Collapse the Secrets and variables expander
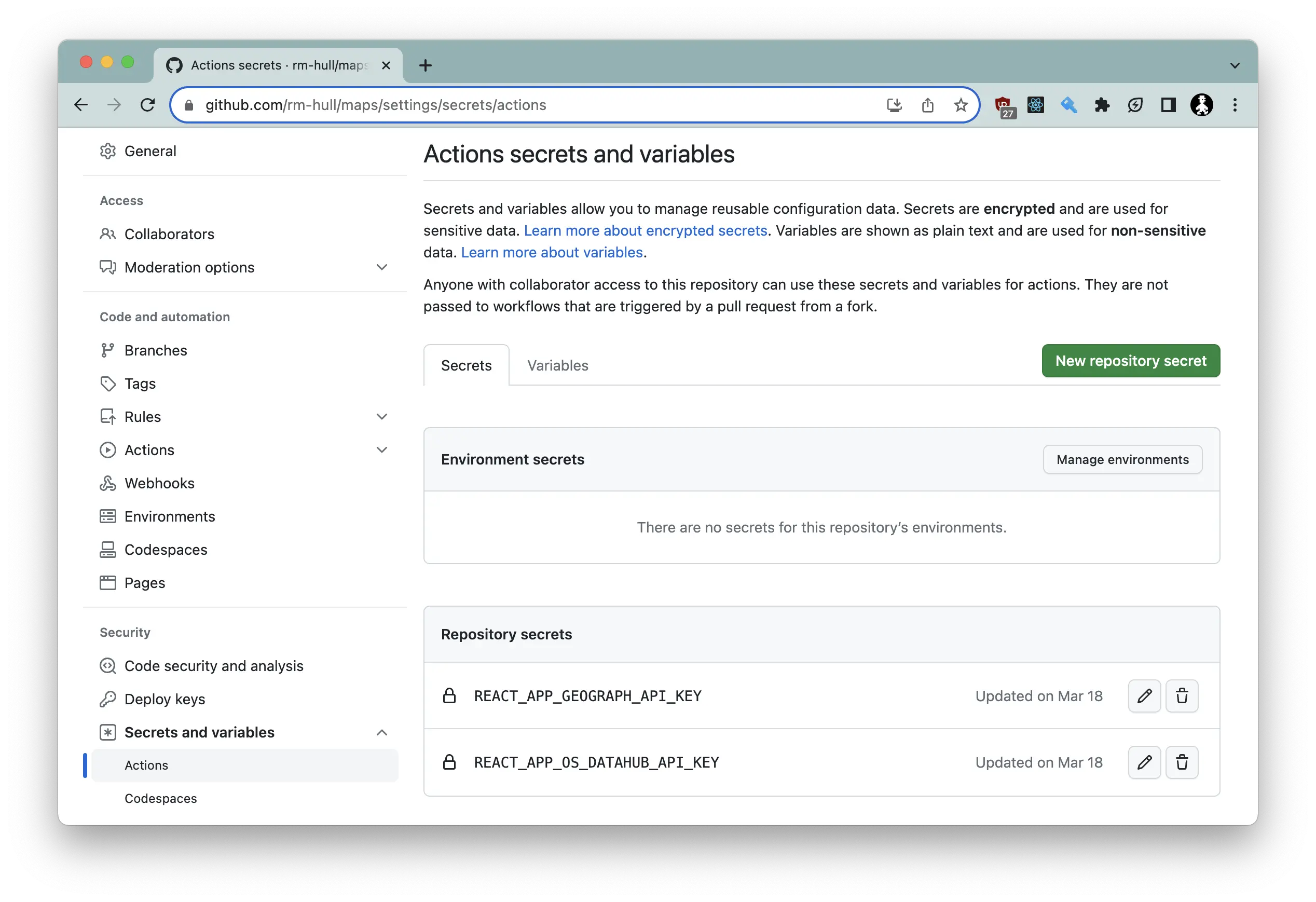Viewport: 1316px width, 902px height. (382, 731)
